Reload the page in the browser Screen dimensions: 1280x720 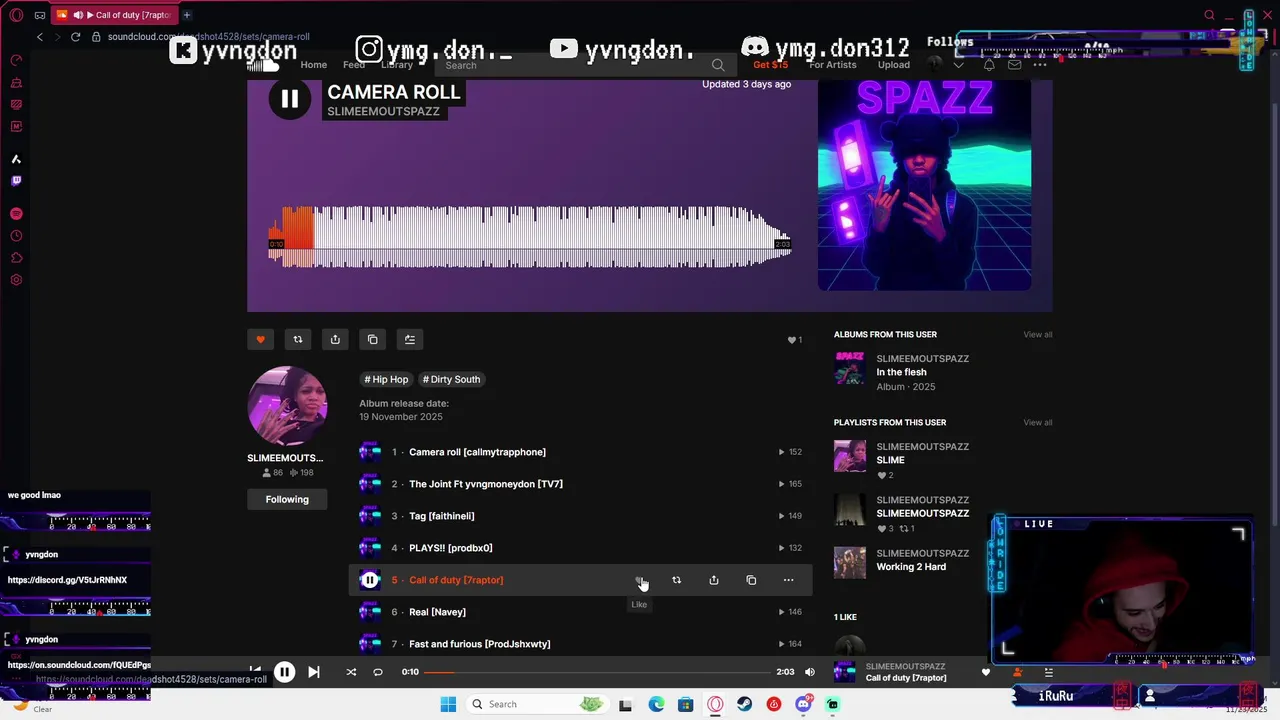[x=75, y=37]
